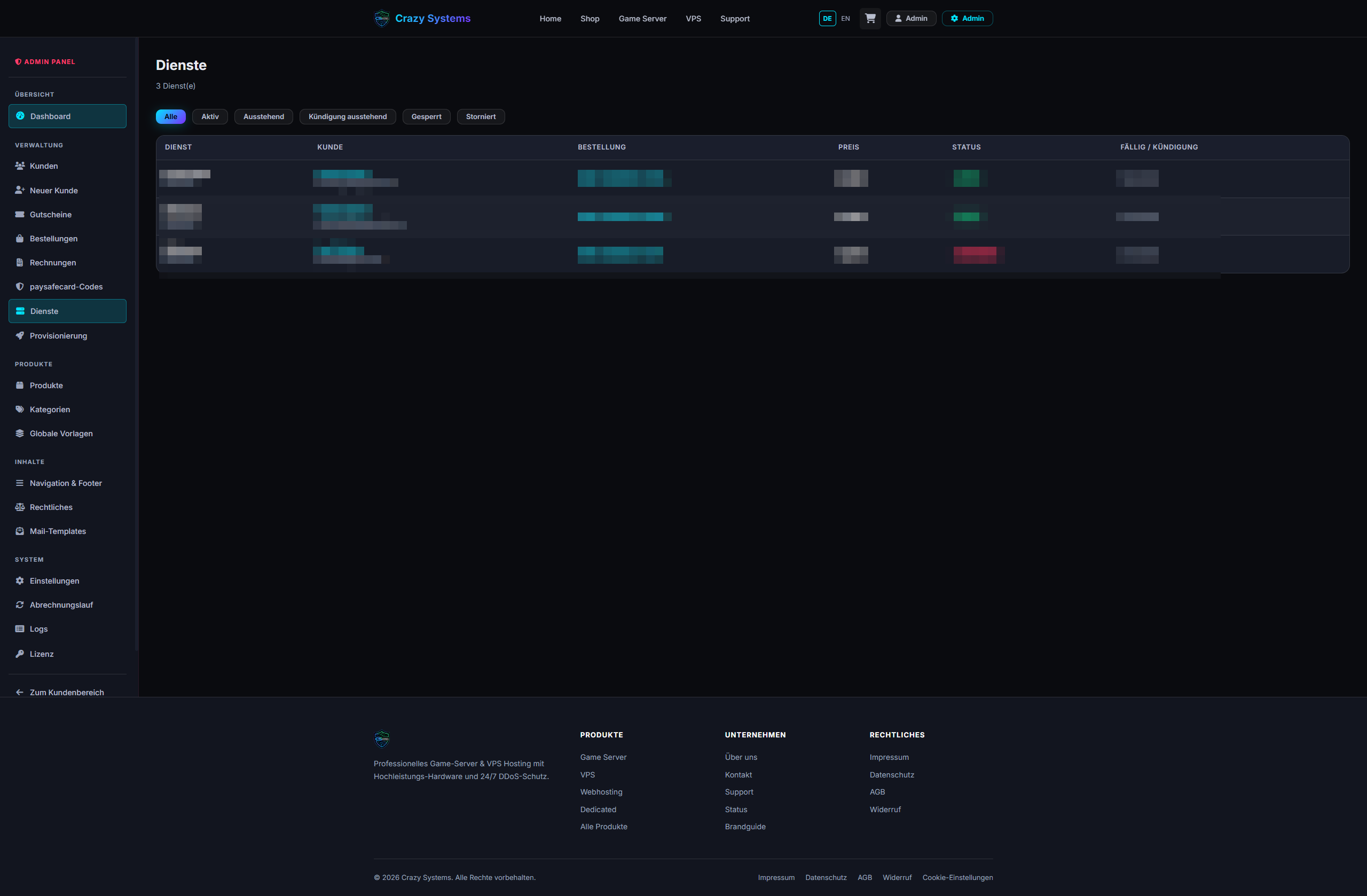Click the cyan Admin gear button

967,18
